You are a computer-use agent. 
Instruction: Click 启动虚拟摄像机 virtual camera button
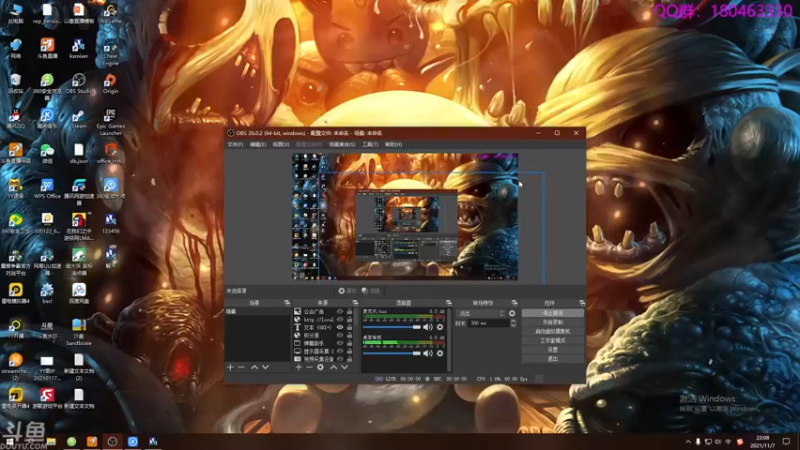point(553,332)
